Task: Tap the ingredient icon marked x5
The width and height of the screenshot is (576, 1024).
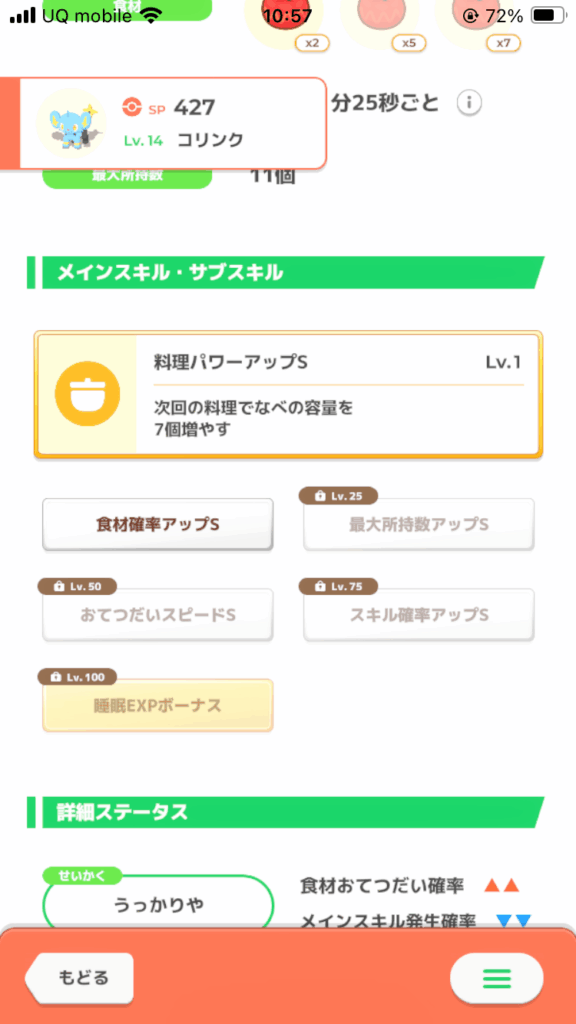Action: pos(382,20)
